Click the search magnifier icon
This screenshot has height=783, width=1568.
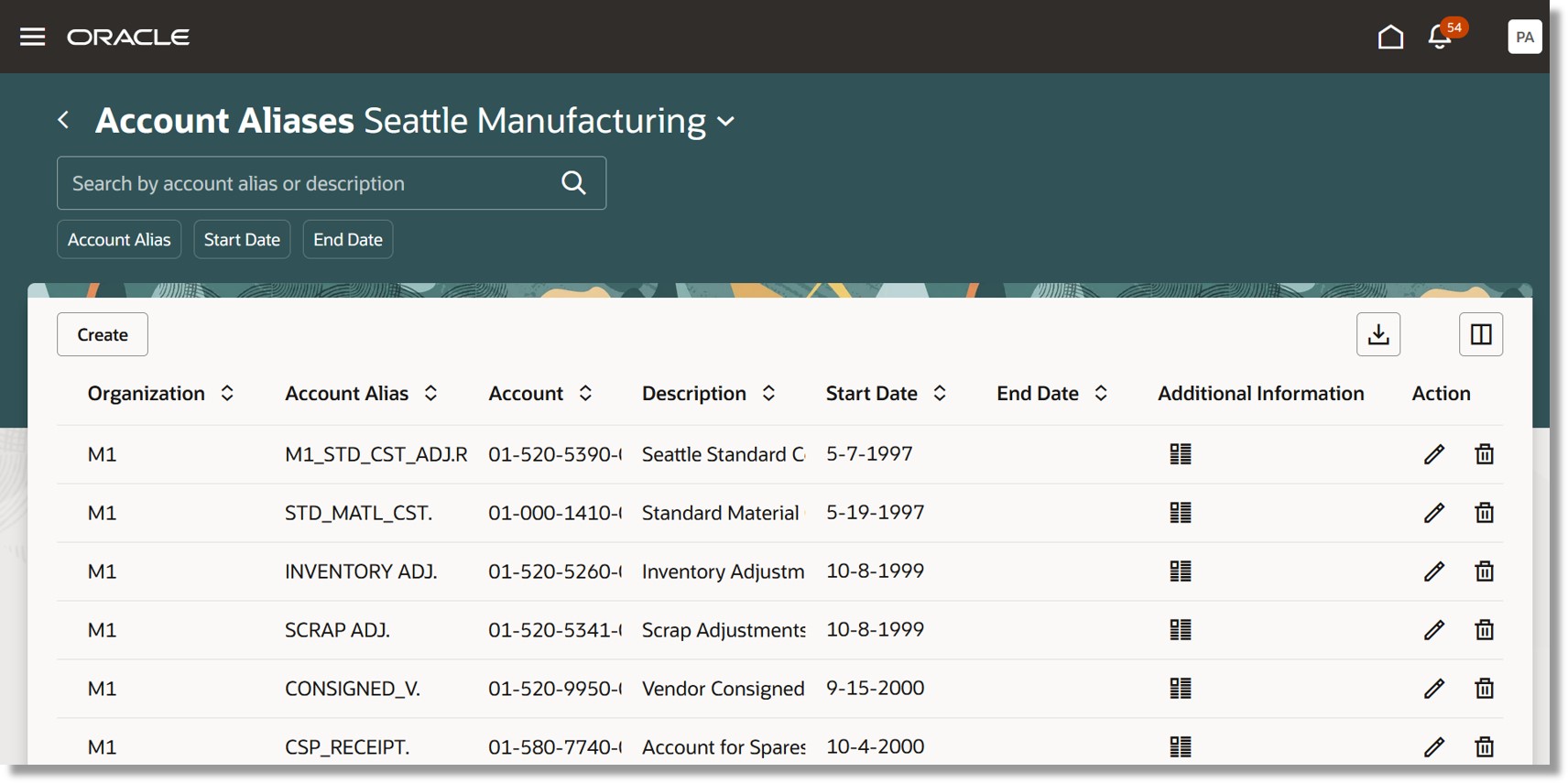click(574, 183)
